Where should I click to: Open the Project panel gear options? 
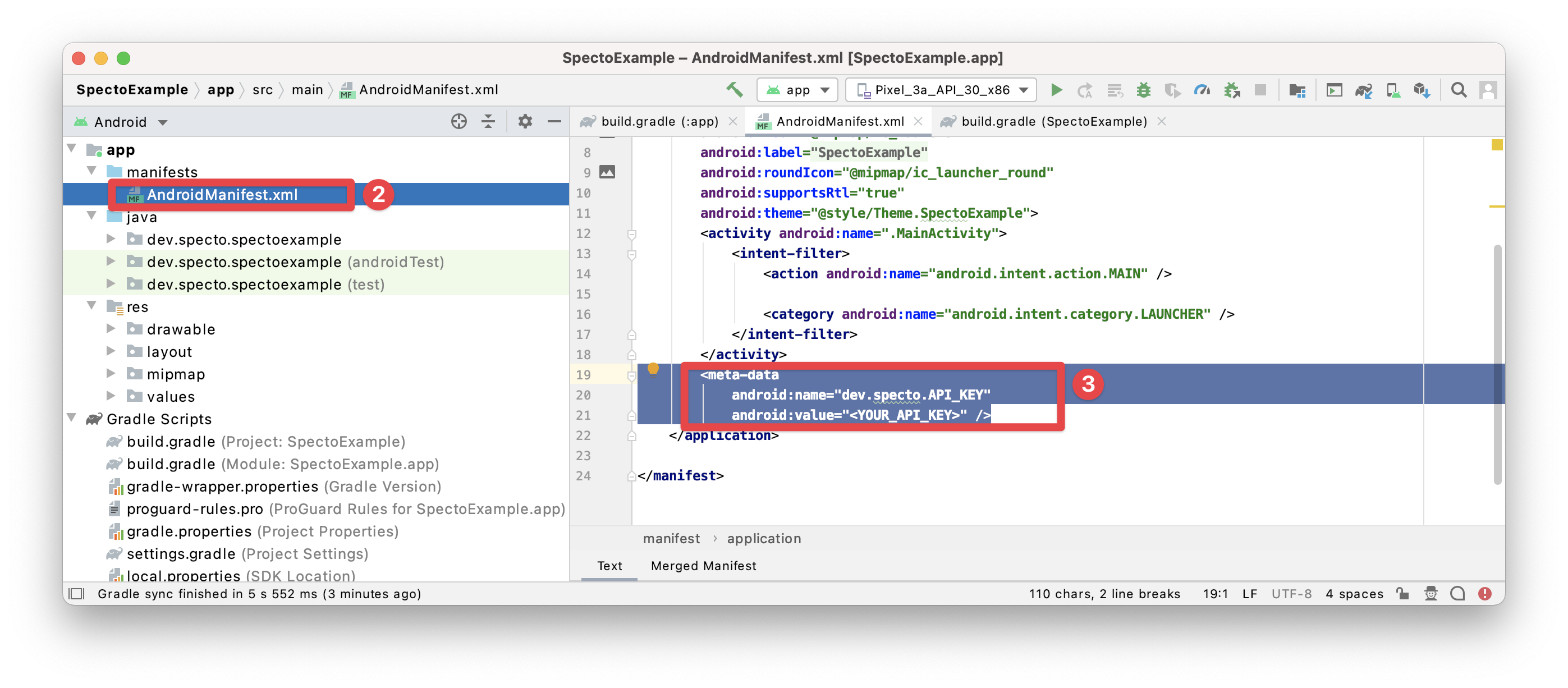tap(525, 122)
